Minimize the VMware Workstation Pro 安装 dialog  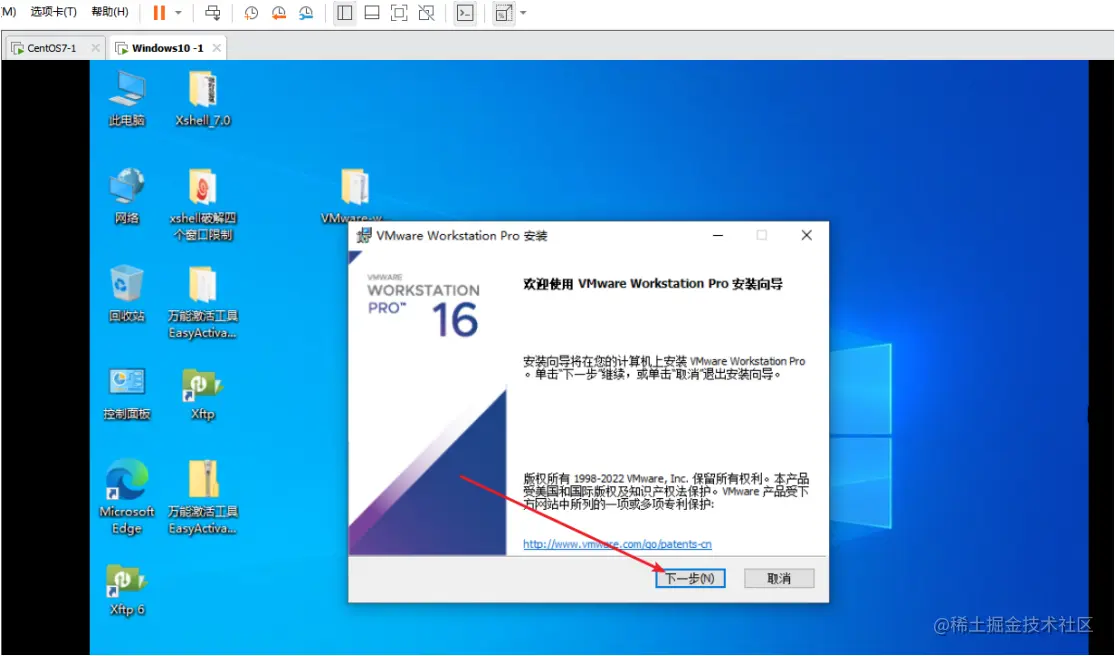[718, 235]
